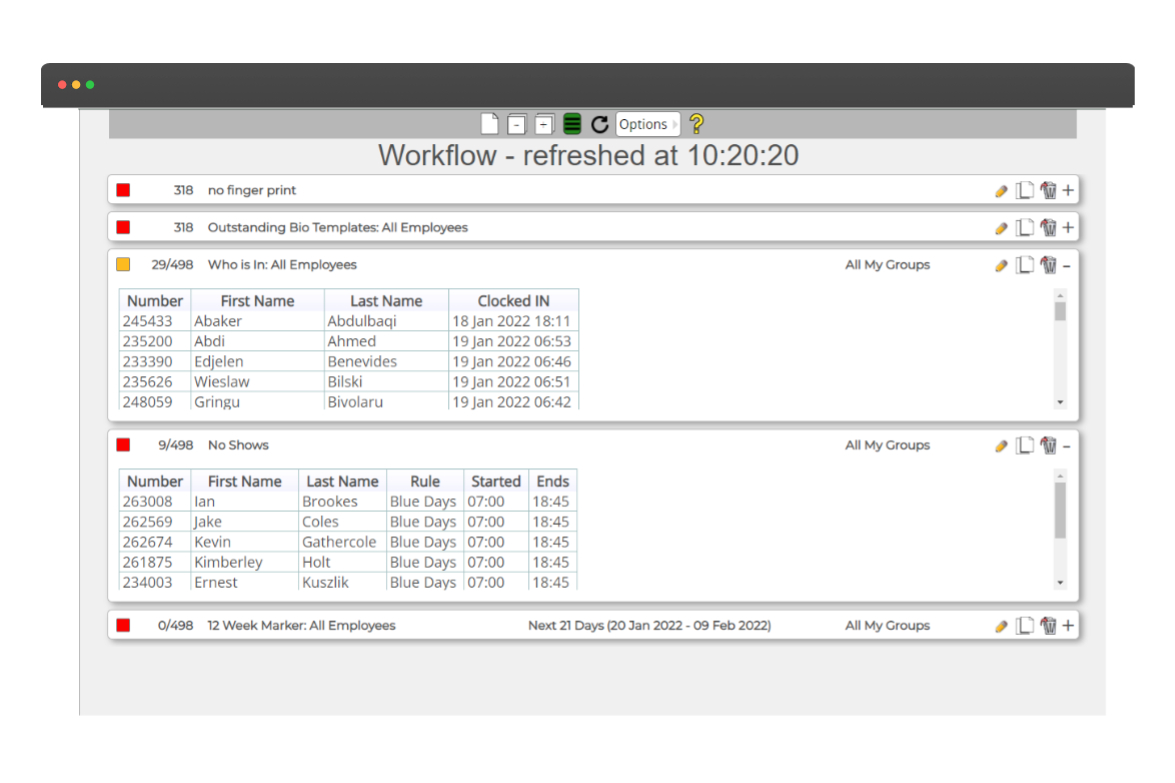Copy the 'no finger print' workflow item

coord(1024,190)
